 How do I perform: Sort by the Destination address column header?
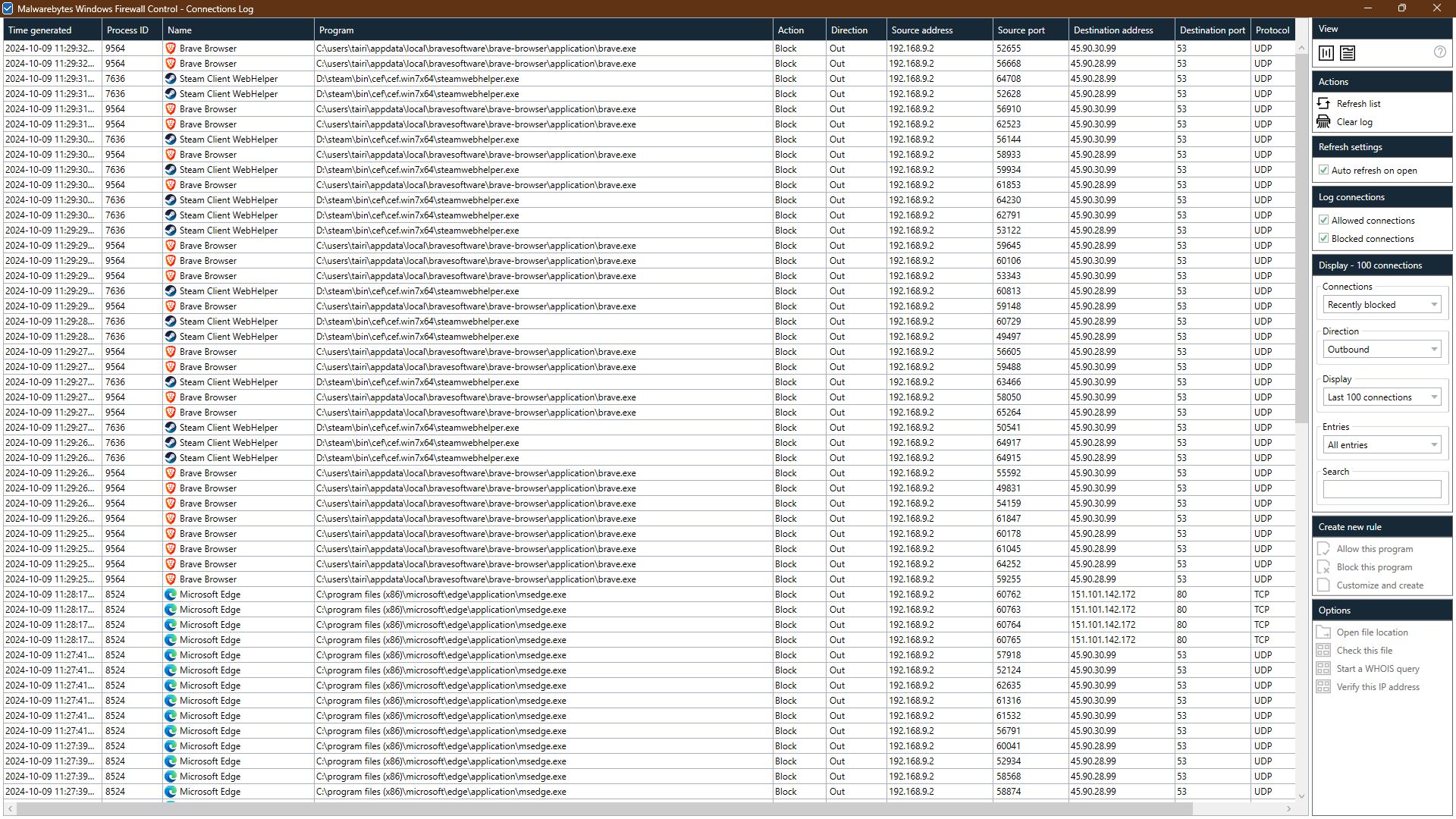click(1112, 30)
